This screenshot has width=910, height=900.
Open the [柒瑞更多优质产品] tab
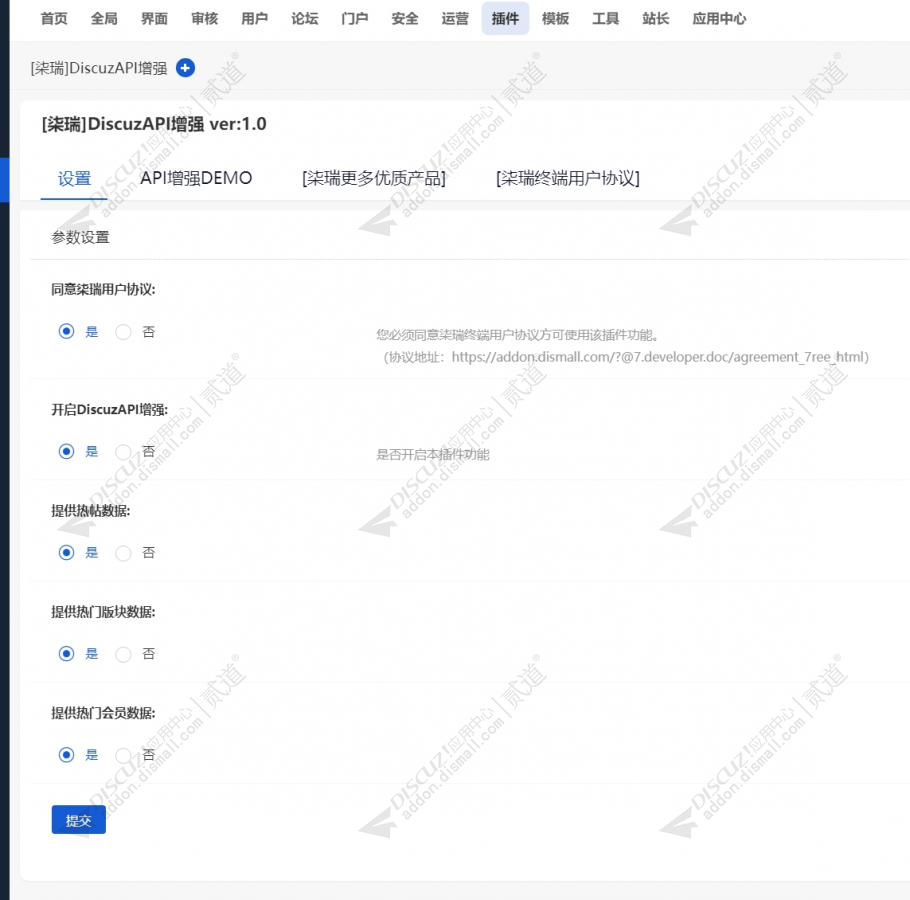tap(374, 178)
